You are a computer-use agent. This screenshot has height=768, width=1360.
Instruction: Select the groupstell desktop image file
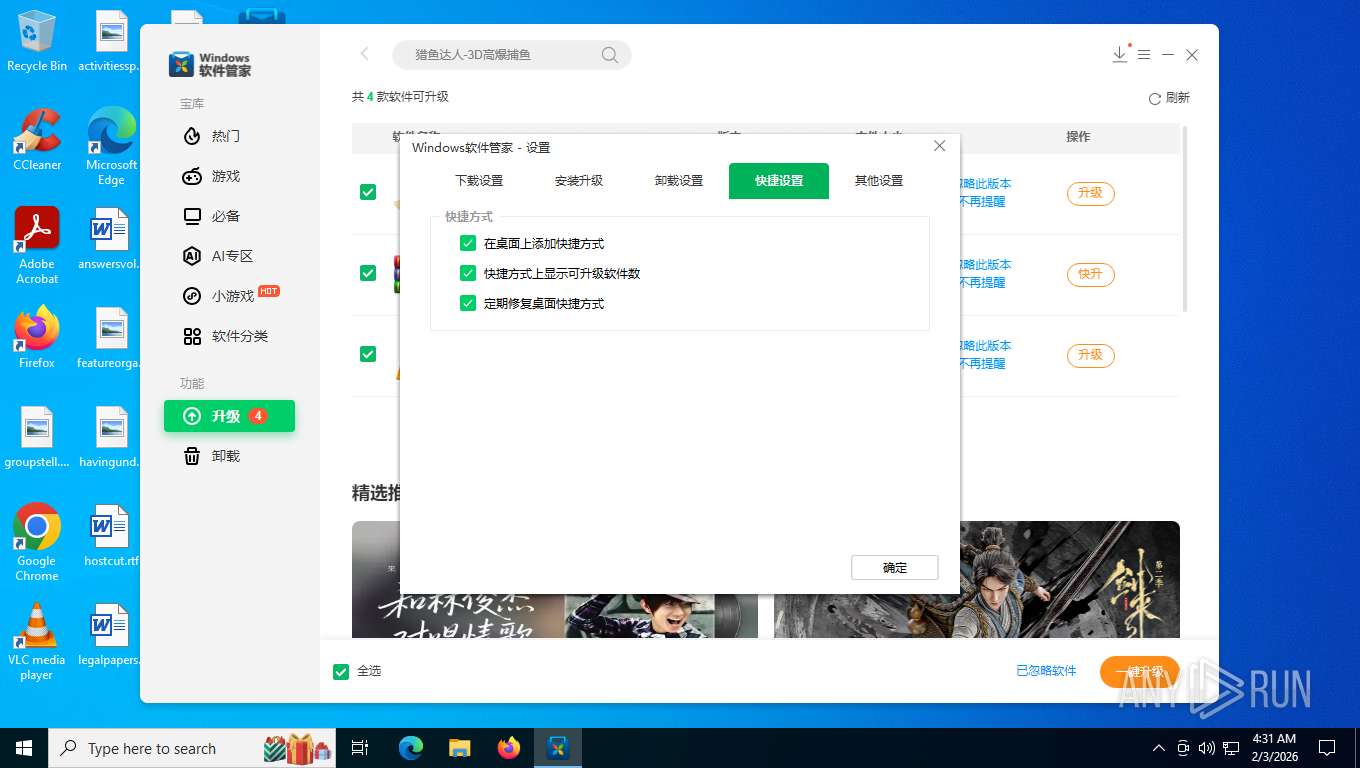(37, 437)
